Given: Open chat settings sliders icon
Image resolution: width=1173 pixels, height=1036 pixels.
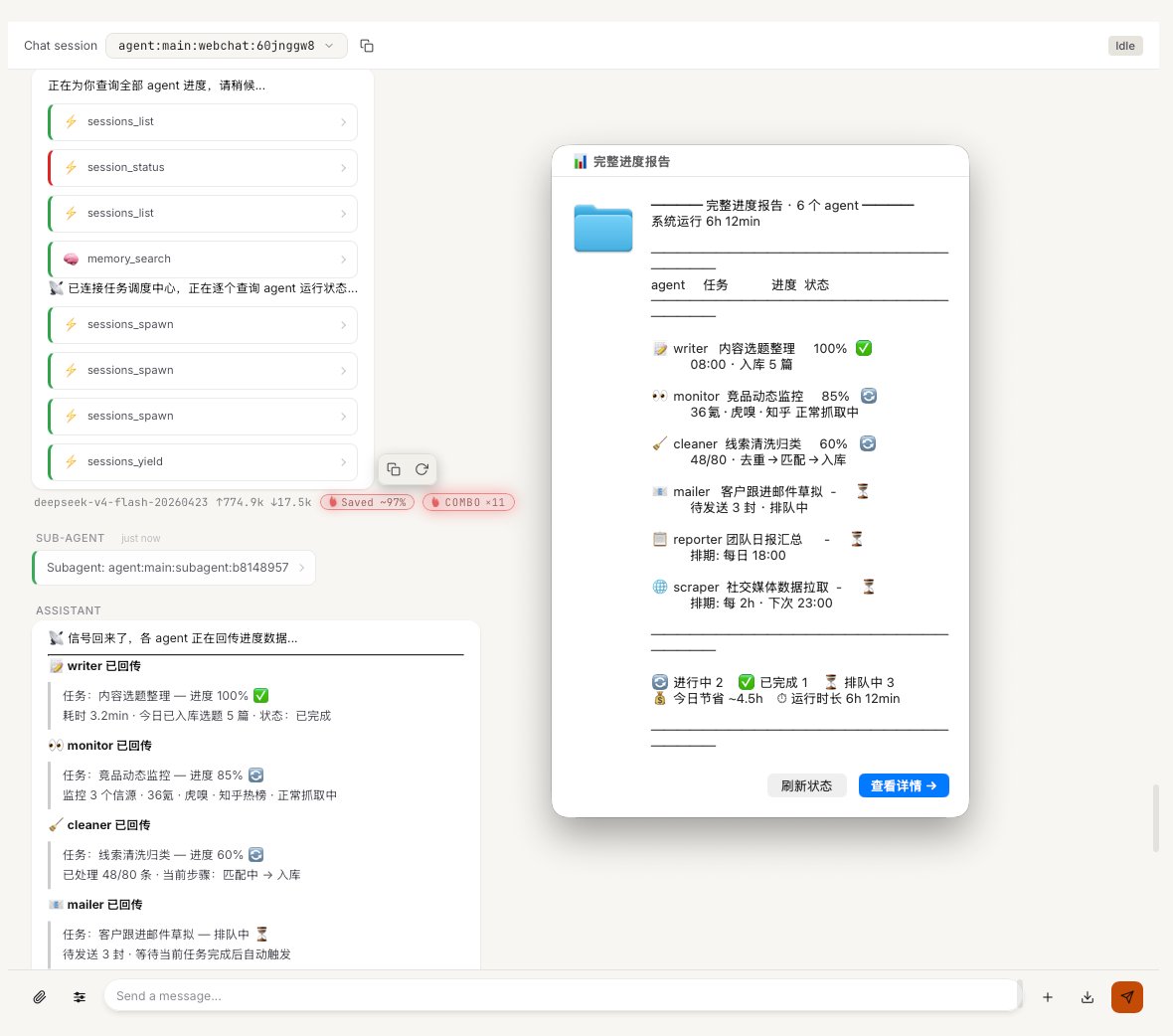Looking at the screenshot, I should click(80, 996).
